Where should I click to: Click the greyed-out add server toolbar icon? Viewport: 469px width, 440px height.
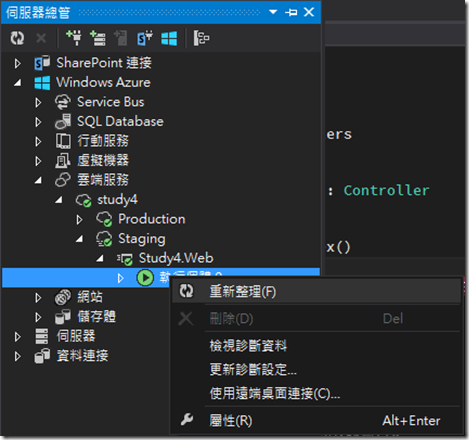point(121,38)
